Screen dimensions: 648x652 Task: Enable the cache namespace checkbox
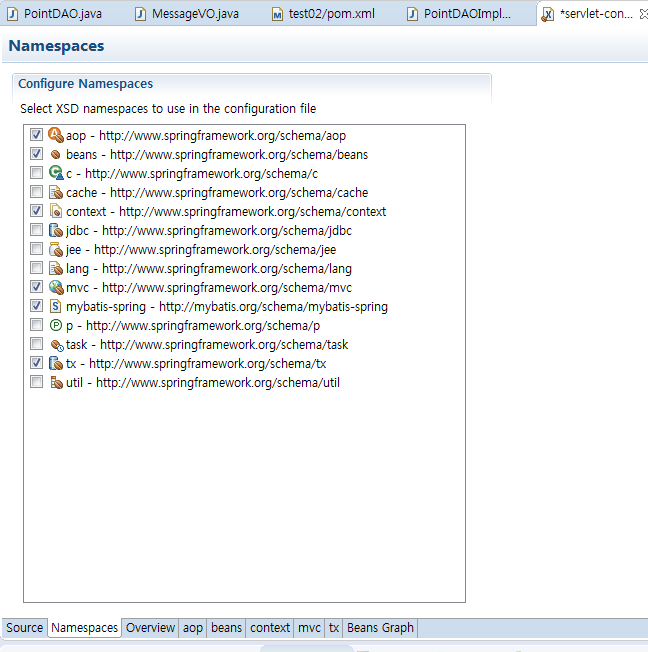pos(36,192)
